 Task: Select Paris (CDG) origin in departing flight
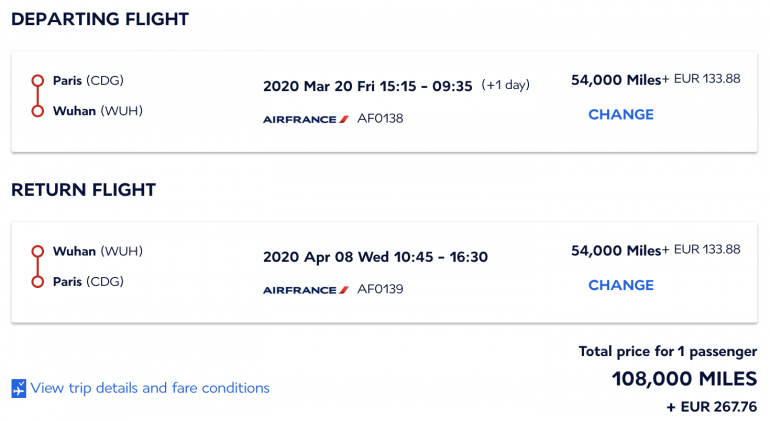click(88, 81)
